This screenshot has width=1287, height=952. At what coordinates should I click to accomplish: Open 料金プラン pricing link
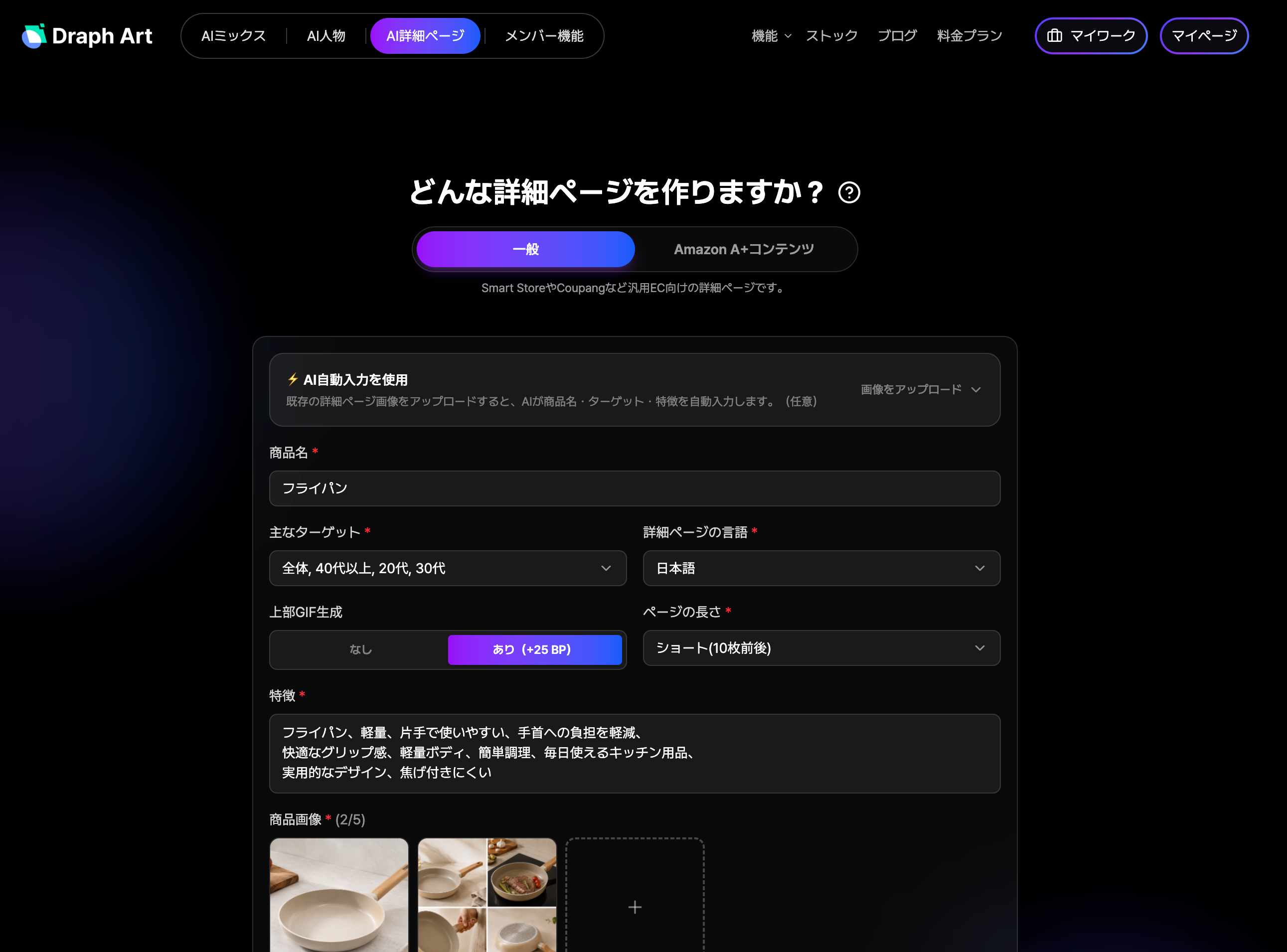click(x=969, y=36)
